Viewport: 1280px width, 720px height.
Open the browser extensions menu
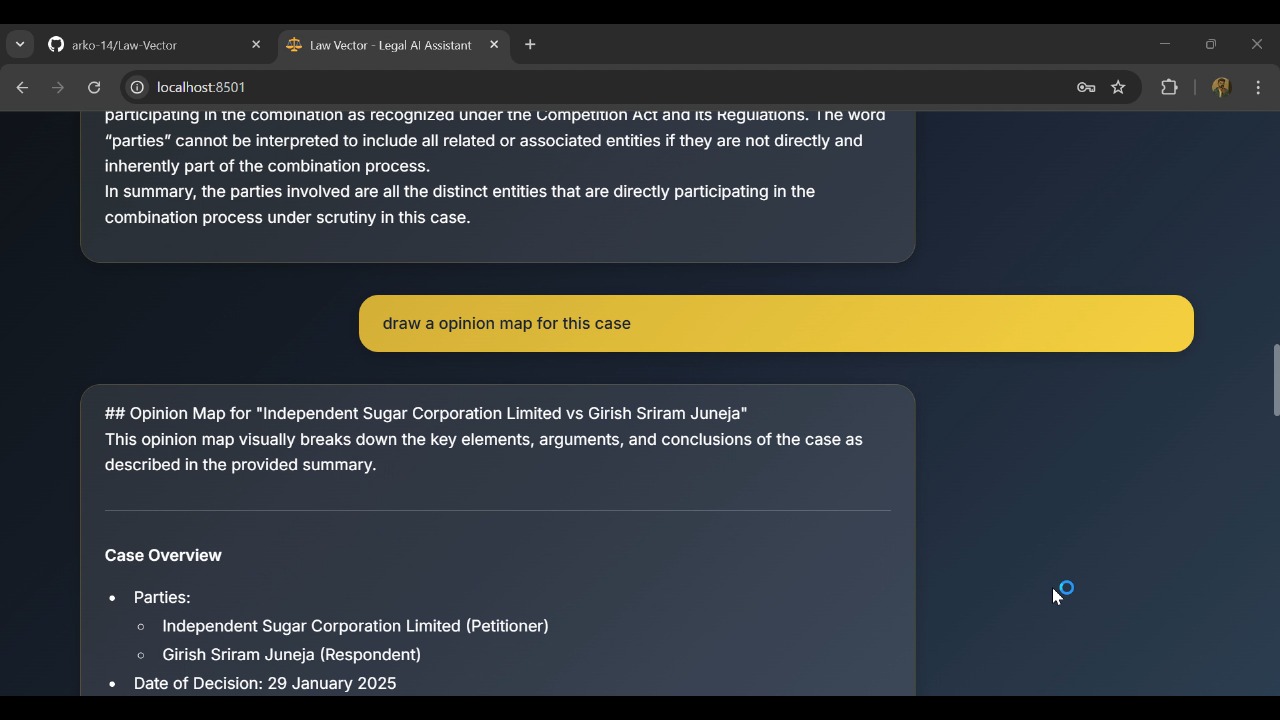[1169, 88]
